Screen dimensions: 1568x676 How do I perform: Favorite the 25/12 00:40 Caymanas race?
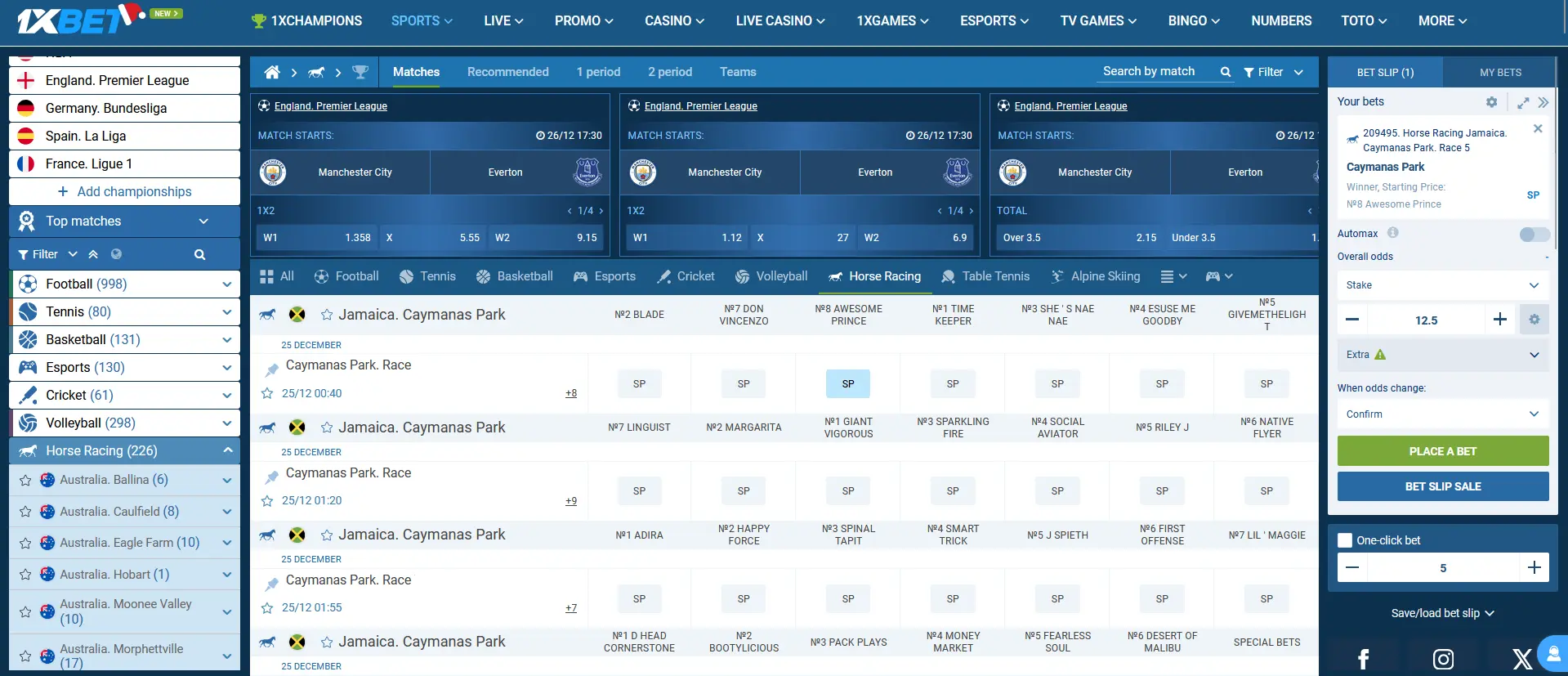(x=267, y=393)
